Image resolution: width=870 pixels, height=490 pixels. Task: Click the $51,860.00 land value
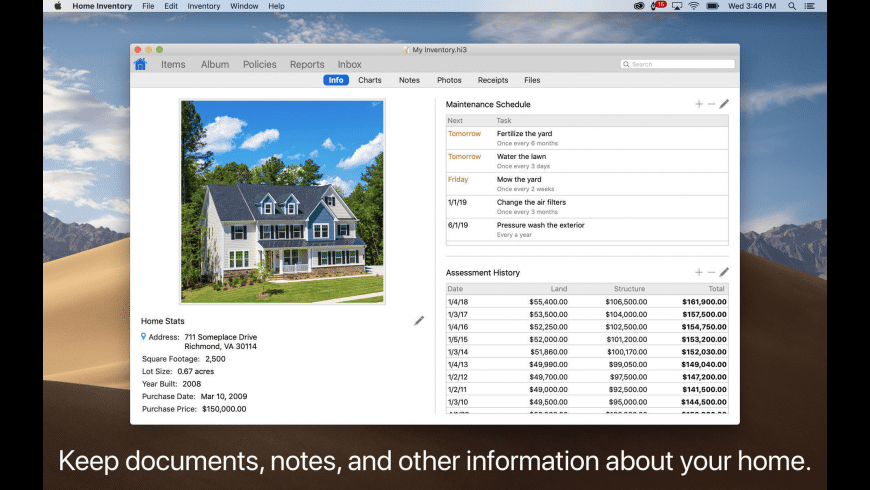[x=549, y=352]
